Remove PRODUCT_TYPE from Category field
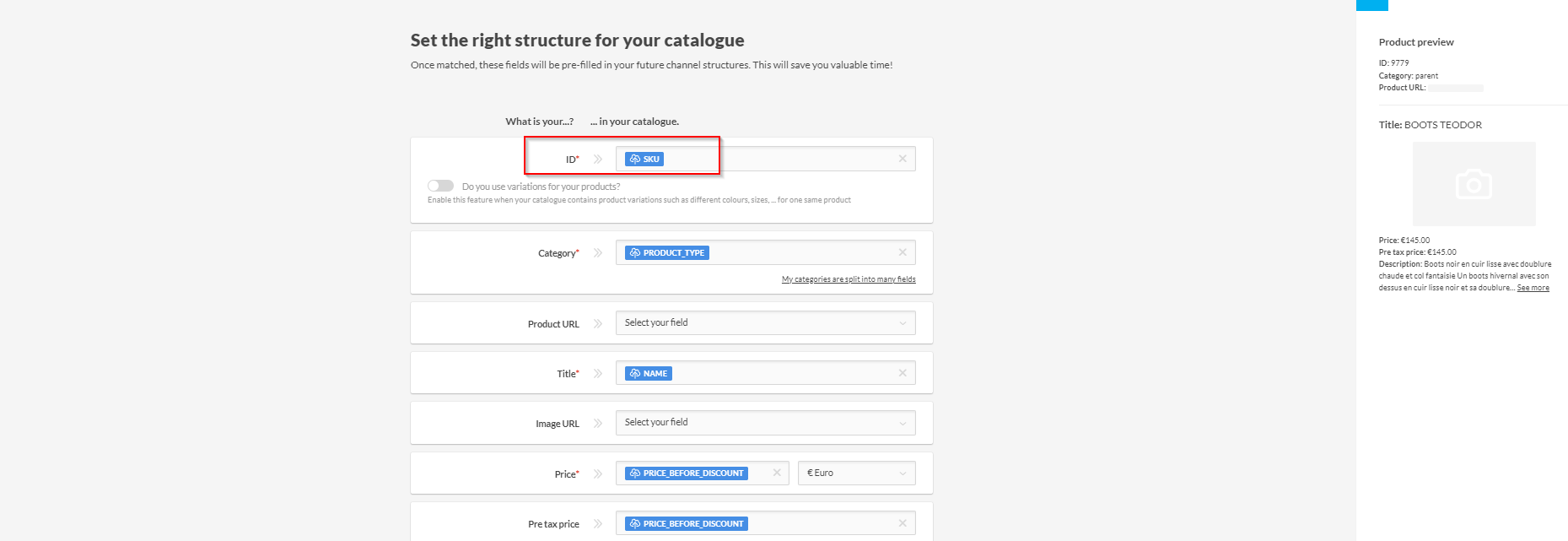This screenshot has height=541, width=1568. pos(902,252)
